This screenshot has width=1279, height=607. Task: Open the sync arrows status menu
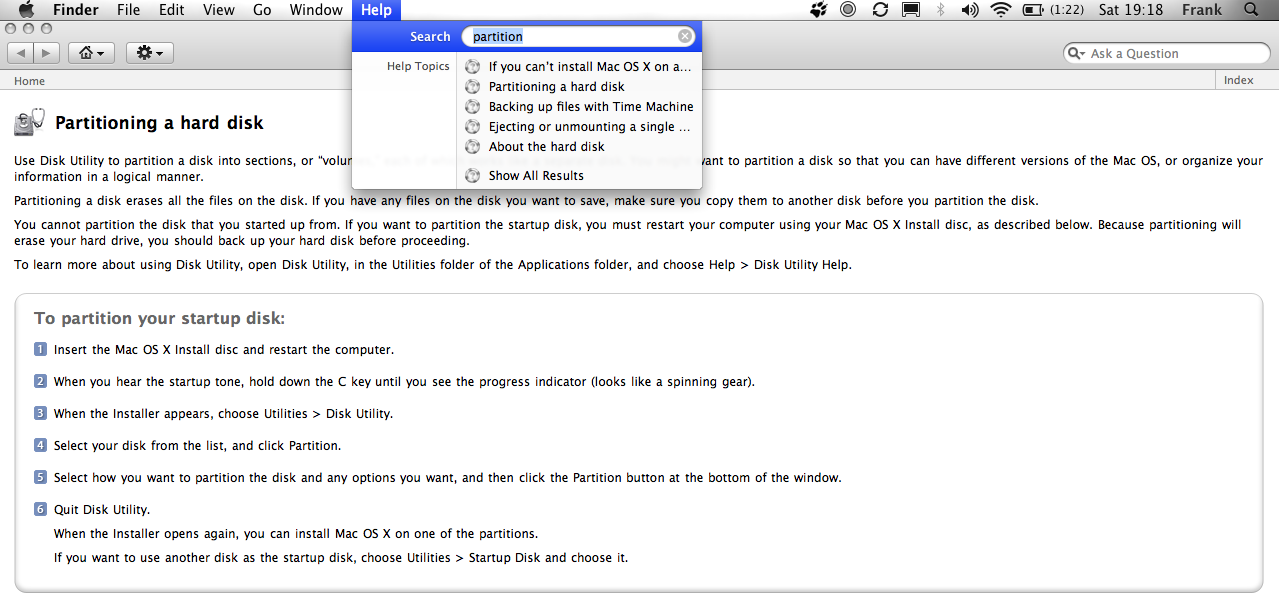(x=880, y=10)
